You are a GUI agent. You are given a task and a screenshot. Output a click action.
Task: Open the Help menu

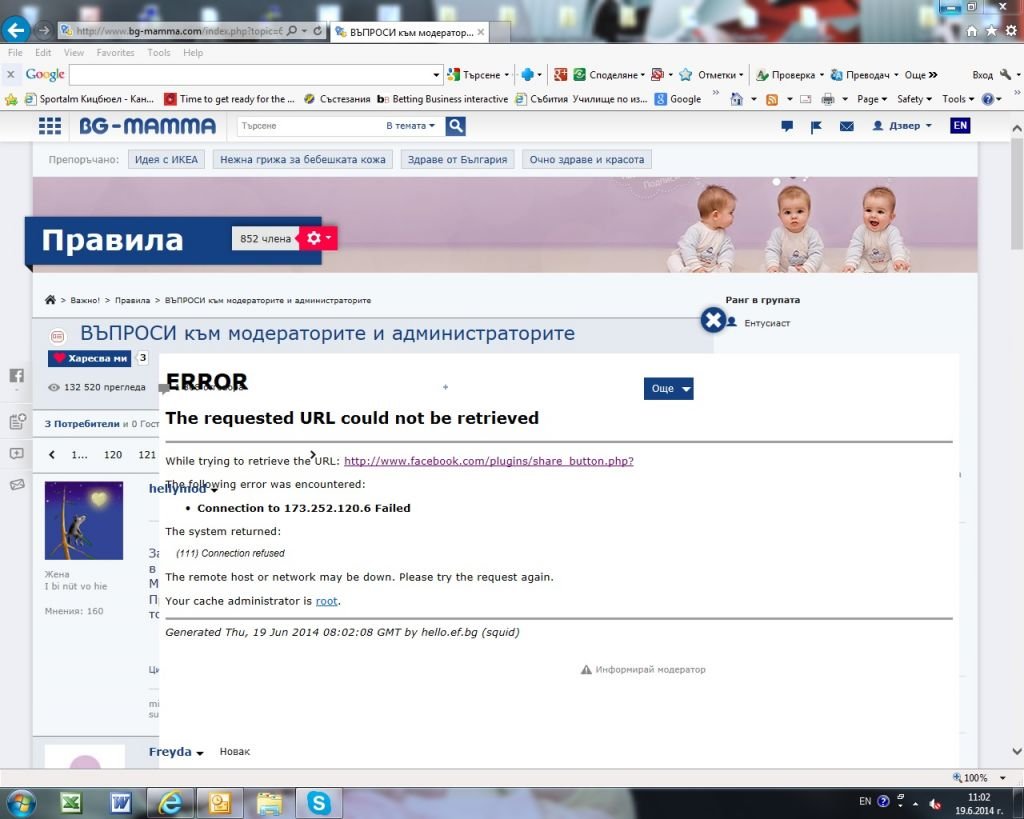[x=193, y=52]
